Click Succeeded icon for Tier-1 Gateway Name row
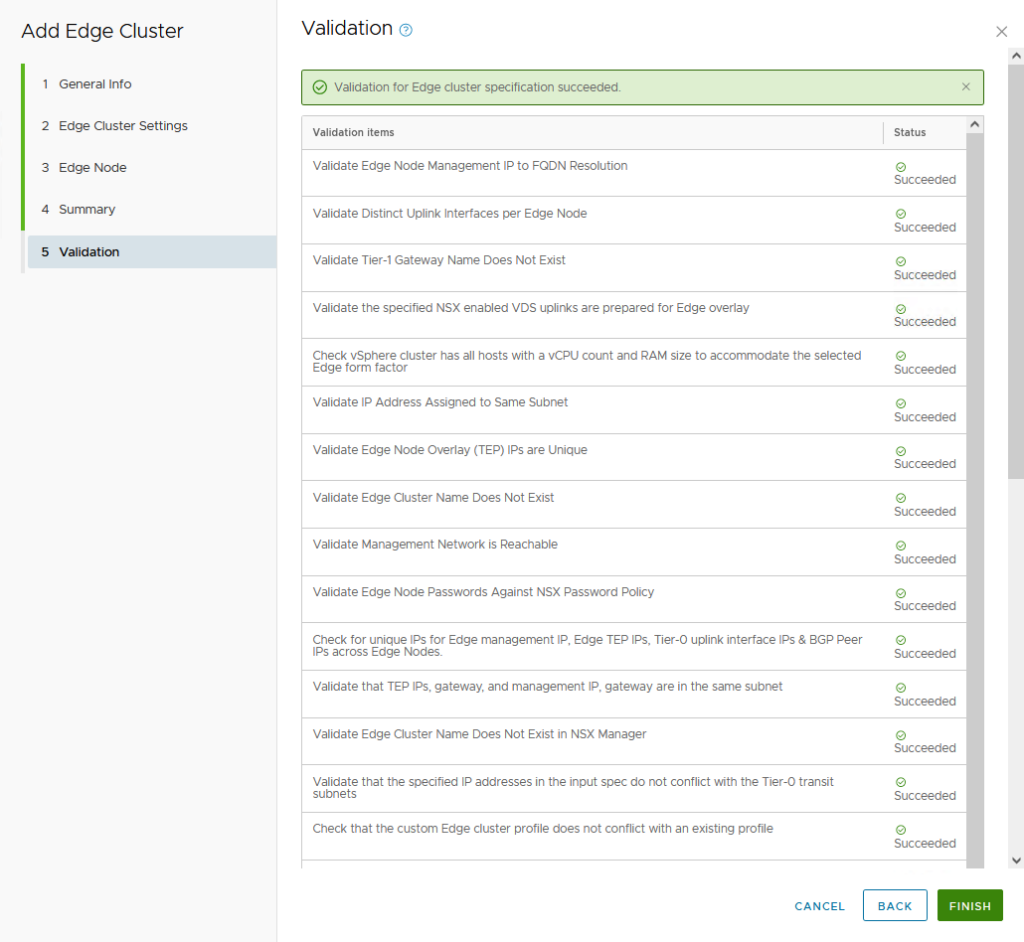Image resolution: width=1024 pixels, height=942 pixels. pos(900,261)
